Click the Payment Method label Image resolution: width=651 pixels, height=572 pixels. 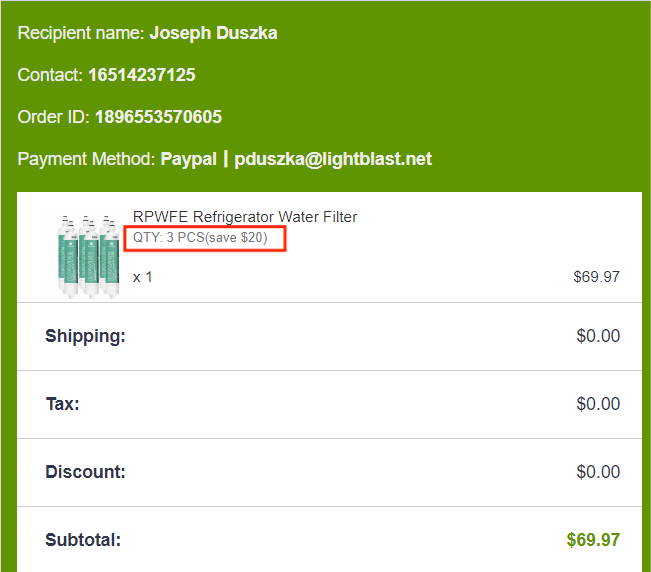86,159
